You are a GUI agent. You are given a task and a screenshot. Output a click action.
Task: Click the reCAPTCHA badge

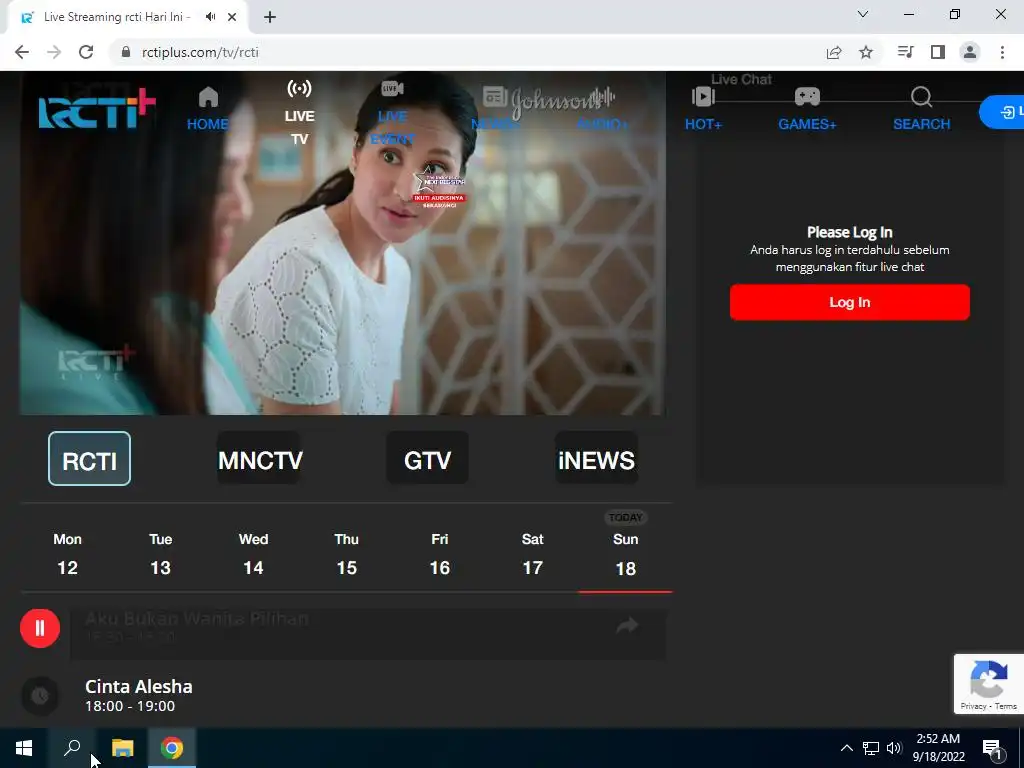point(988,684)
